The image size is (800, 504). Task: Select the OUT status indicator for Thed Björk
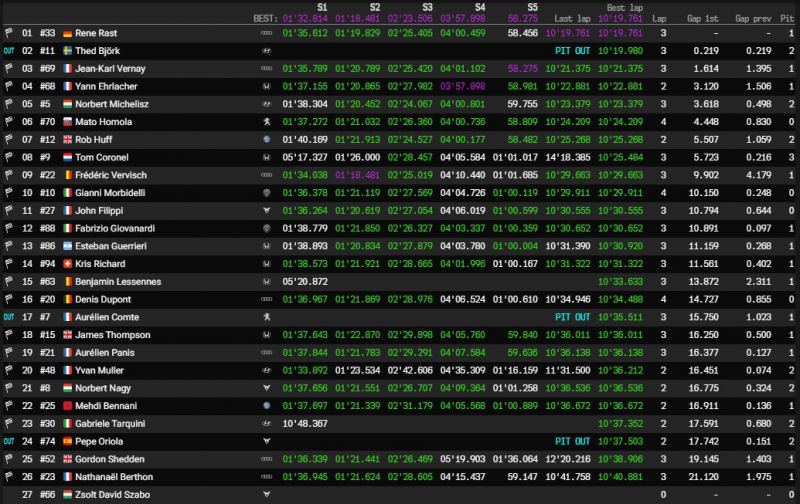tap(9, 51)
